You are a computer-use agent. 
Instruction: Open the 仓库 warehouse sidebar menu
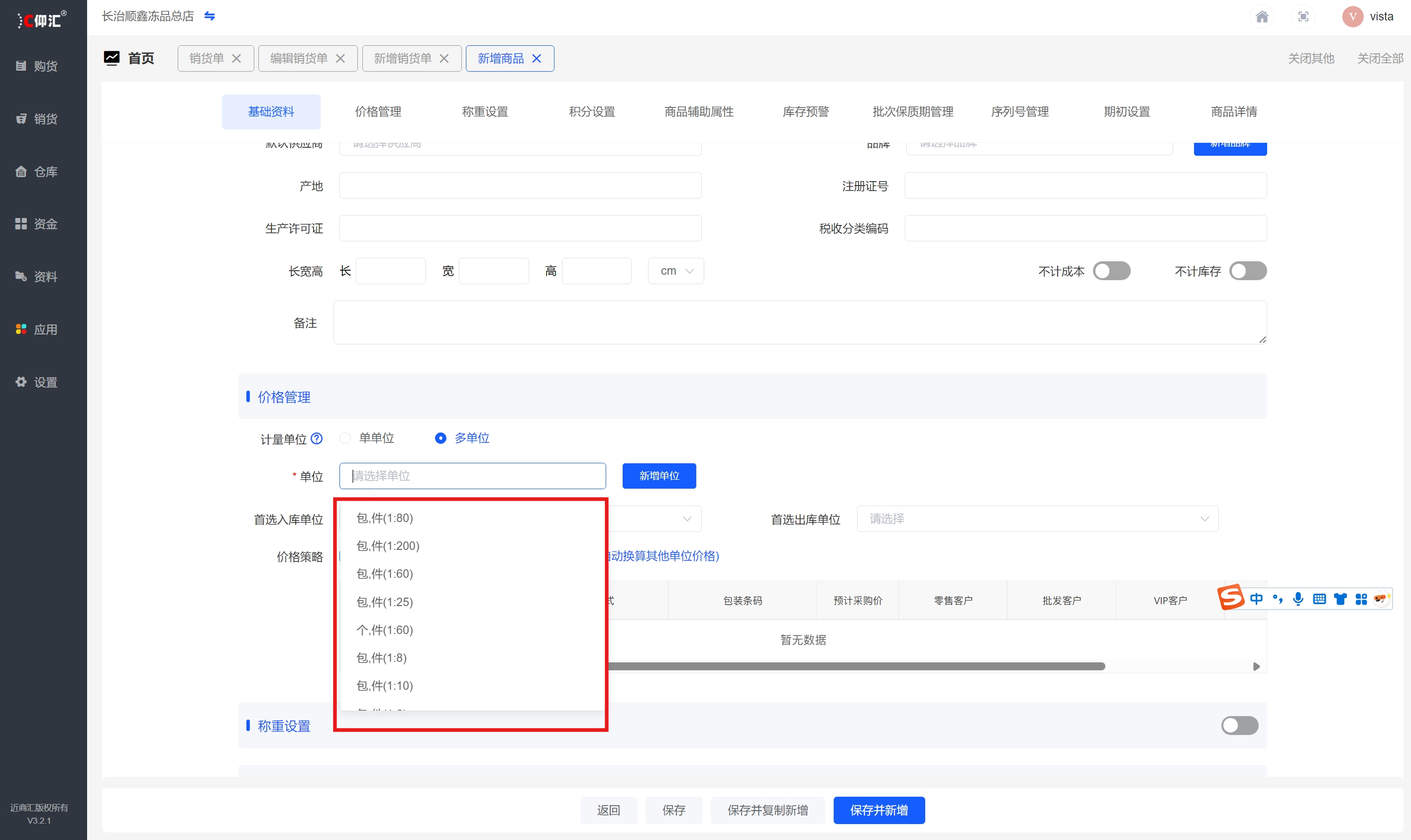(37, 172)
